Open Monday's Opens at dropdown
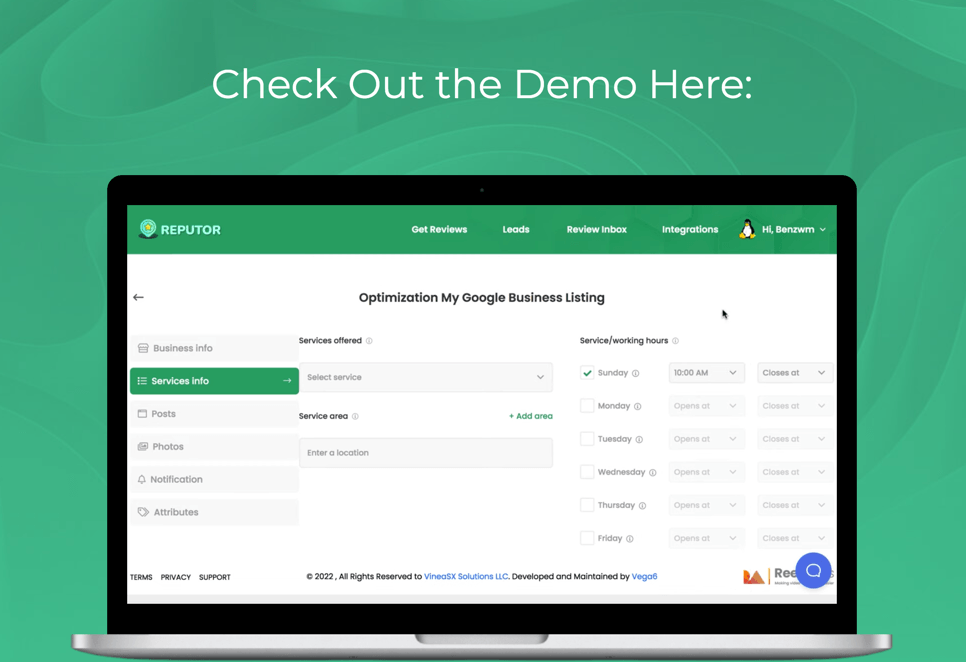Image resolution: width=966 pixels, height=662 pixels. [x=706, y=406]
